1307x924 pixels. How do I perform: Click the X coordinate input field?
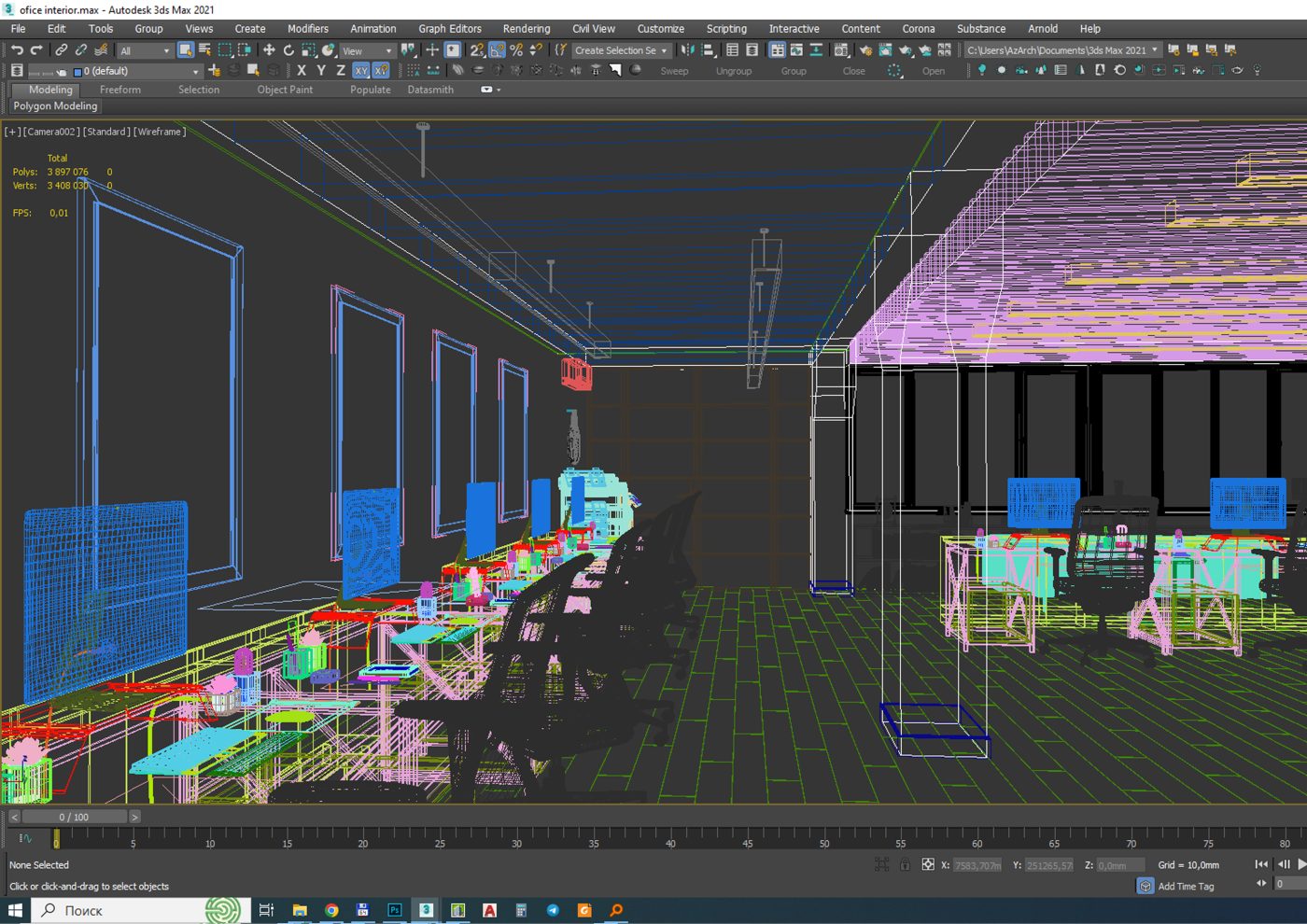click(x=977, y=865)
